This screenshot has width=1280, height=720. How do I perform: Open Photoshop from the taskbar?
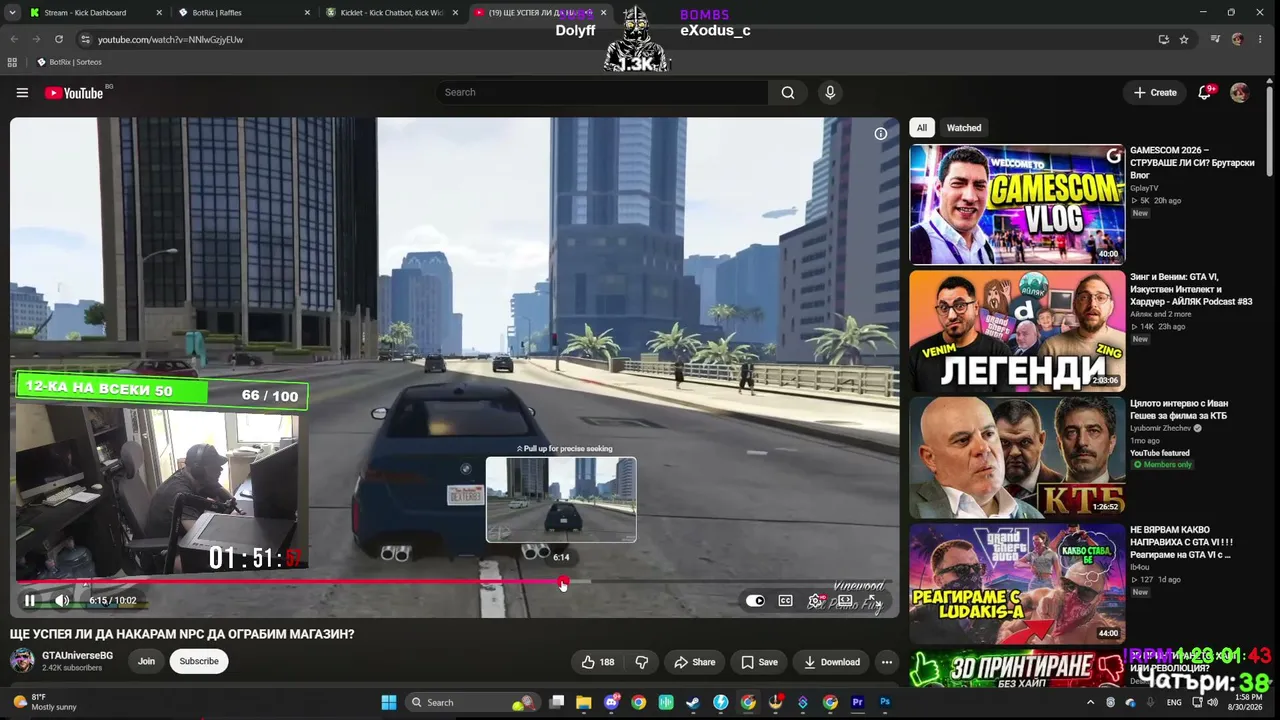pyautogui.click(x=884, y=702)
